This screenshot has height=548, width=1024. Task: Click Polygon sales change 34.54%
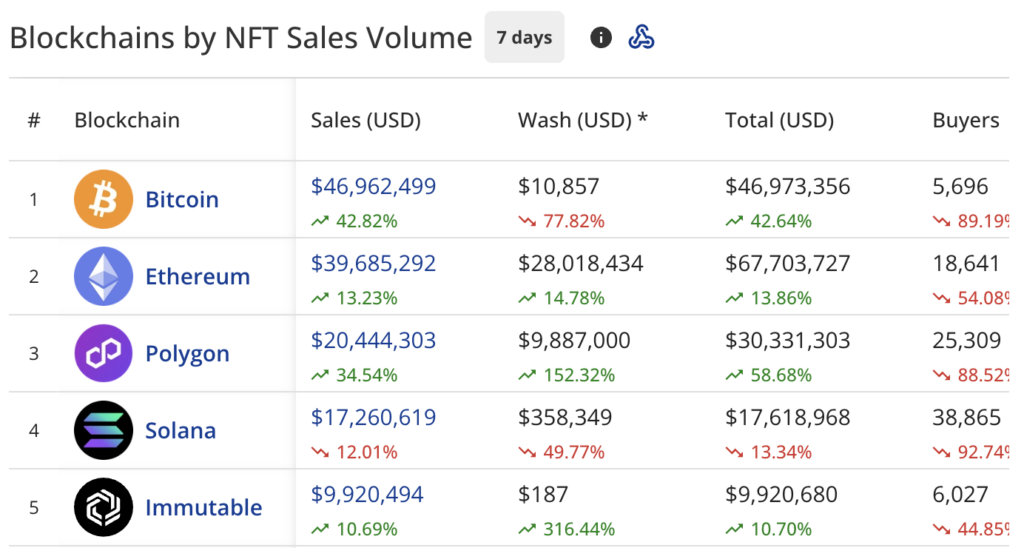point(355,376)
